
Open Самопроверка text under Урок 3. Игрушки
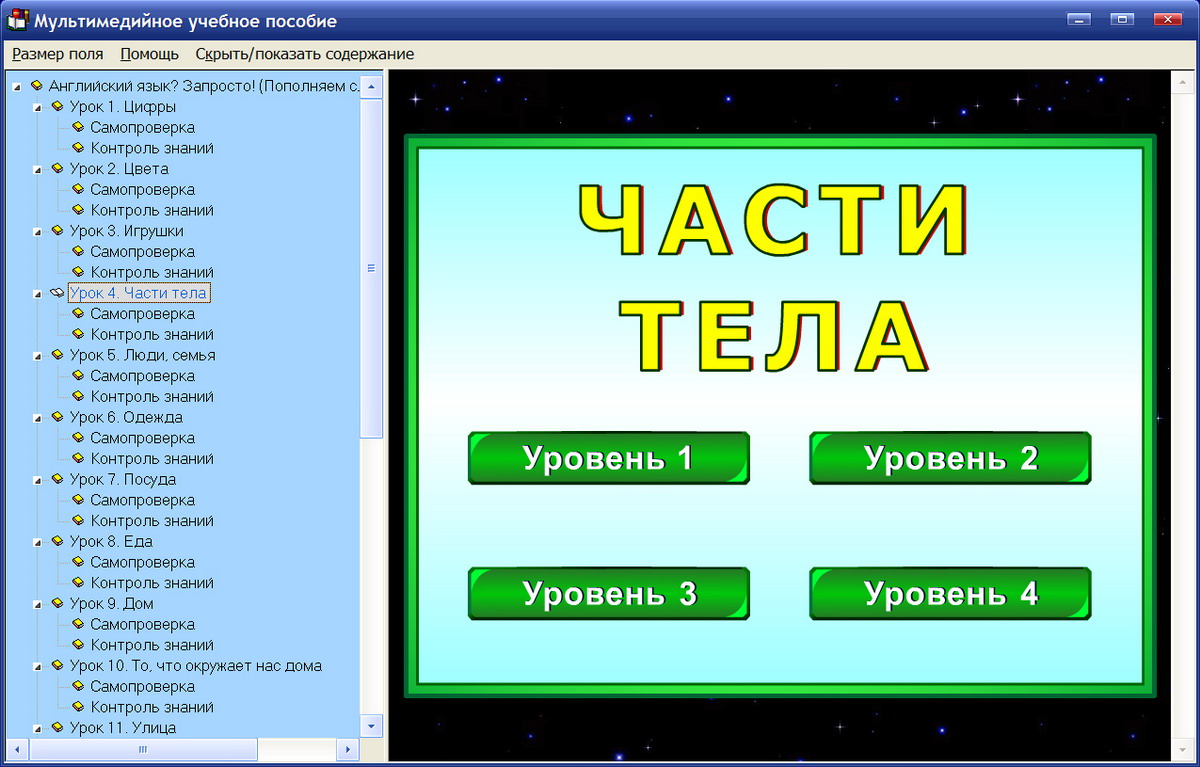142,251
